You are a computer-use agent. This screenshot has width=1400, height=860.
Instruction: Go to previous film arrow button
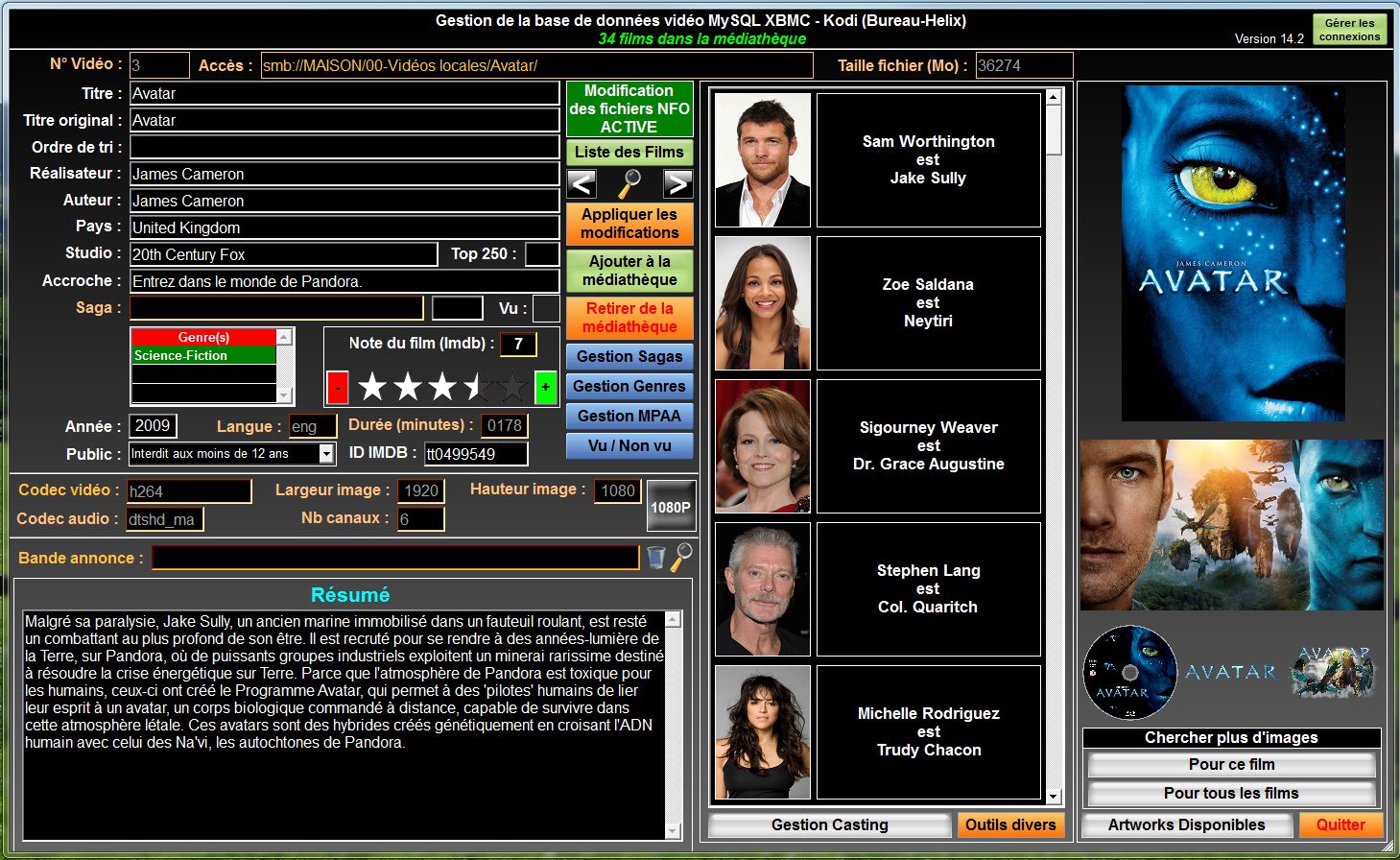pos(581,183)
